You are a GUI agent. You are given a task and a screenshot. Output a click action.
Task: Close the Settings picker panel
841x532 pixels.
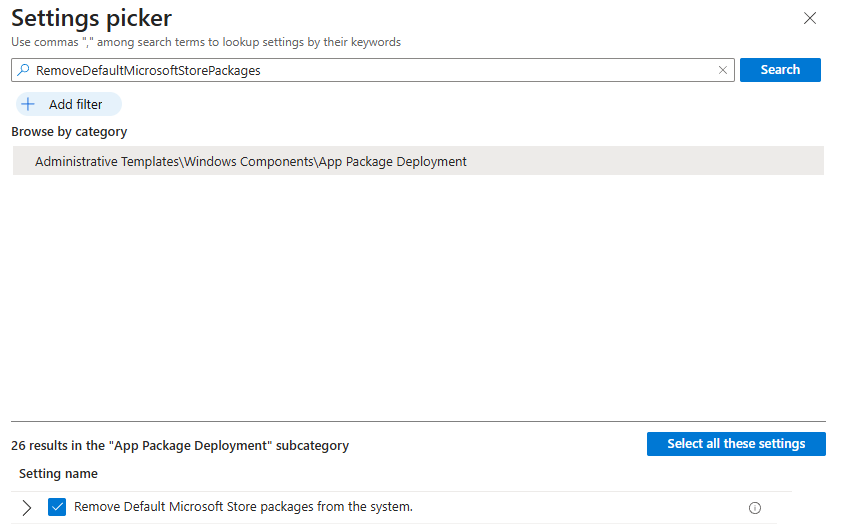pyautogui.click(x=810, y=18)
